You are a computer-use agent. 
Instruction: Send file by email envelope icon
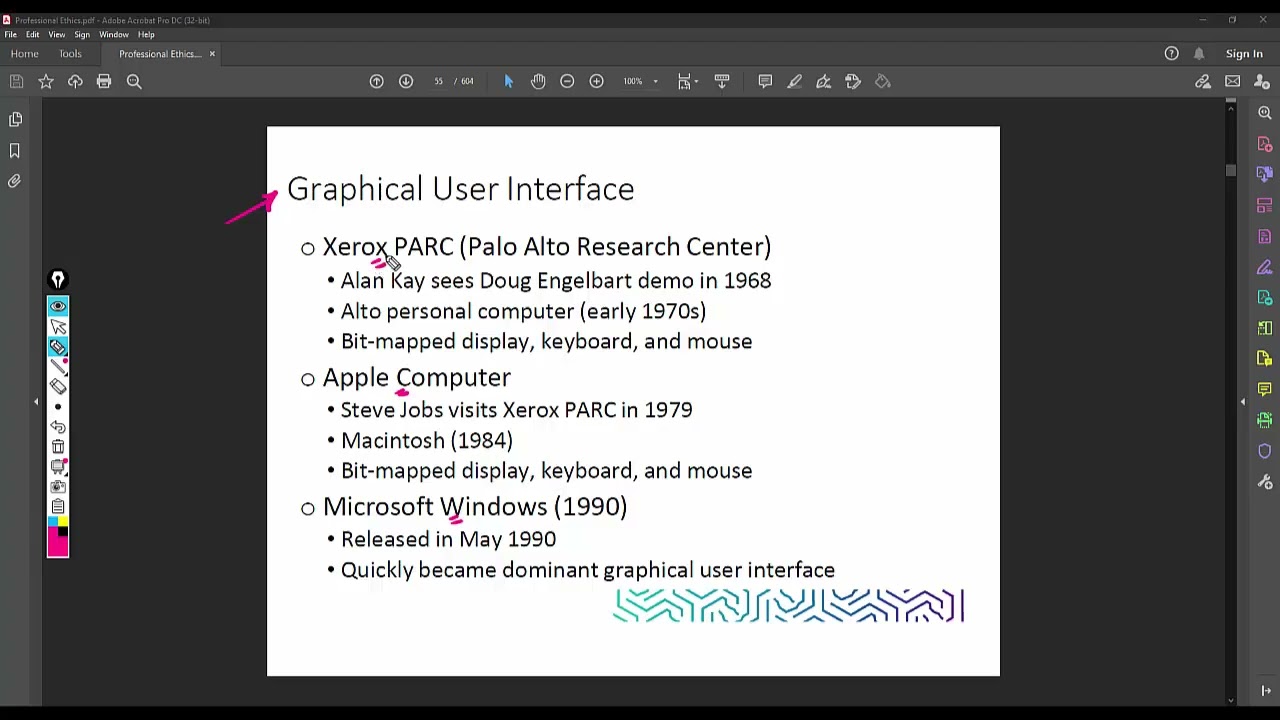click(x=1233, y=81)
